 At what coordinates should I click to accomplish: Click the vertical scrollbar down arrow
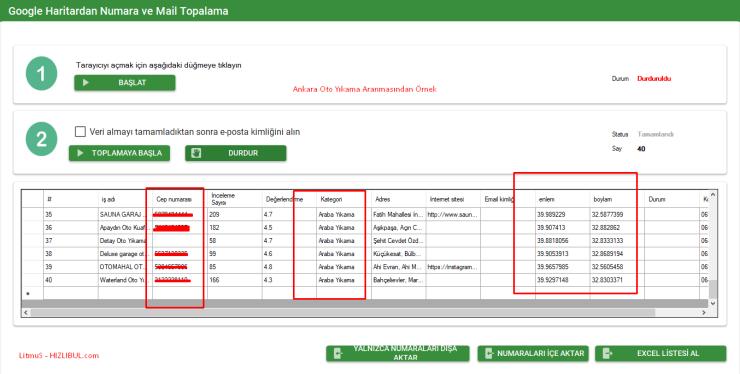pos(713,304)
